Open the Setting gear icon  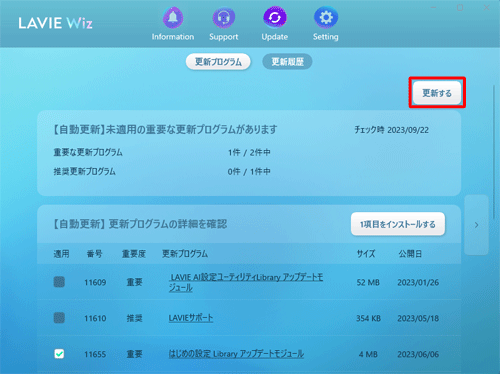326,17
